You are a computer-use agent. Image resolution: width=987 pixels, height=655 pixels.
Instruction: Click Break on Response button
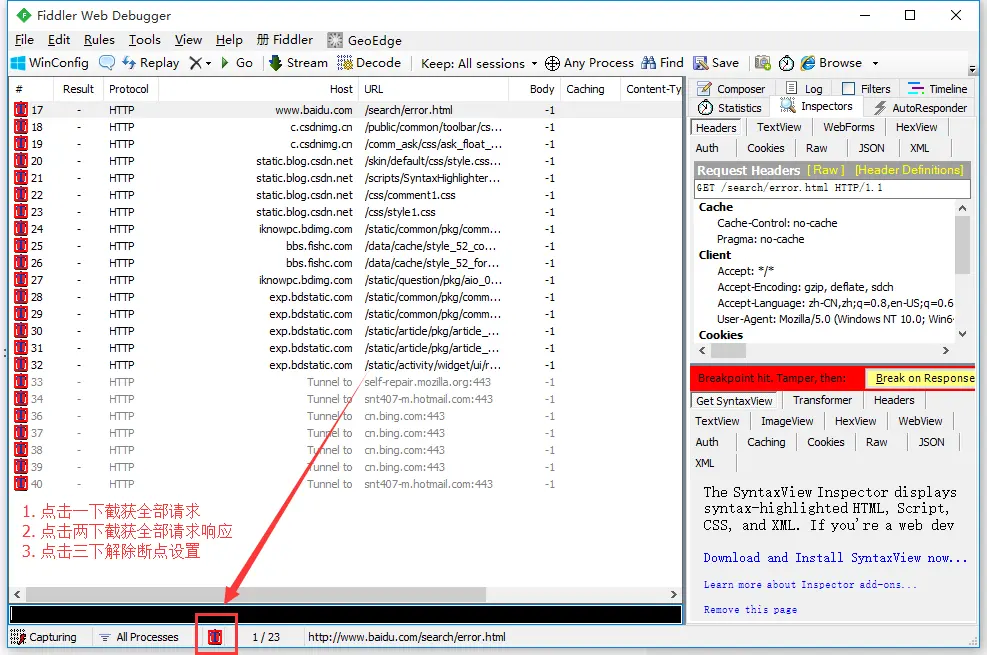[920, 378]
